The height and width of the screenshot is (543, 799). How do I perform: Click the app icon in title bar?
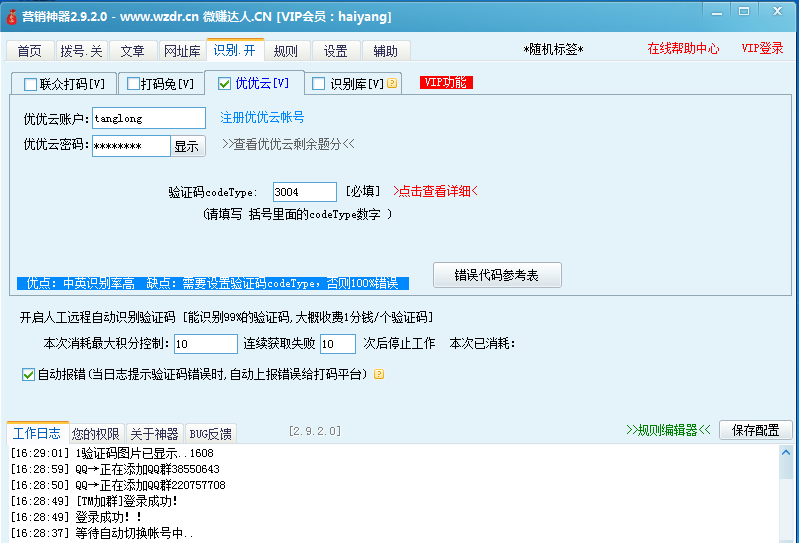[x=11, y=16]
